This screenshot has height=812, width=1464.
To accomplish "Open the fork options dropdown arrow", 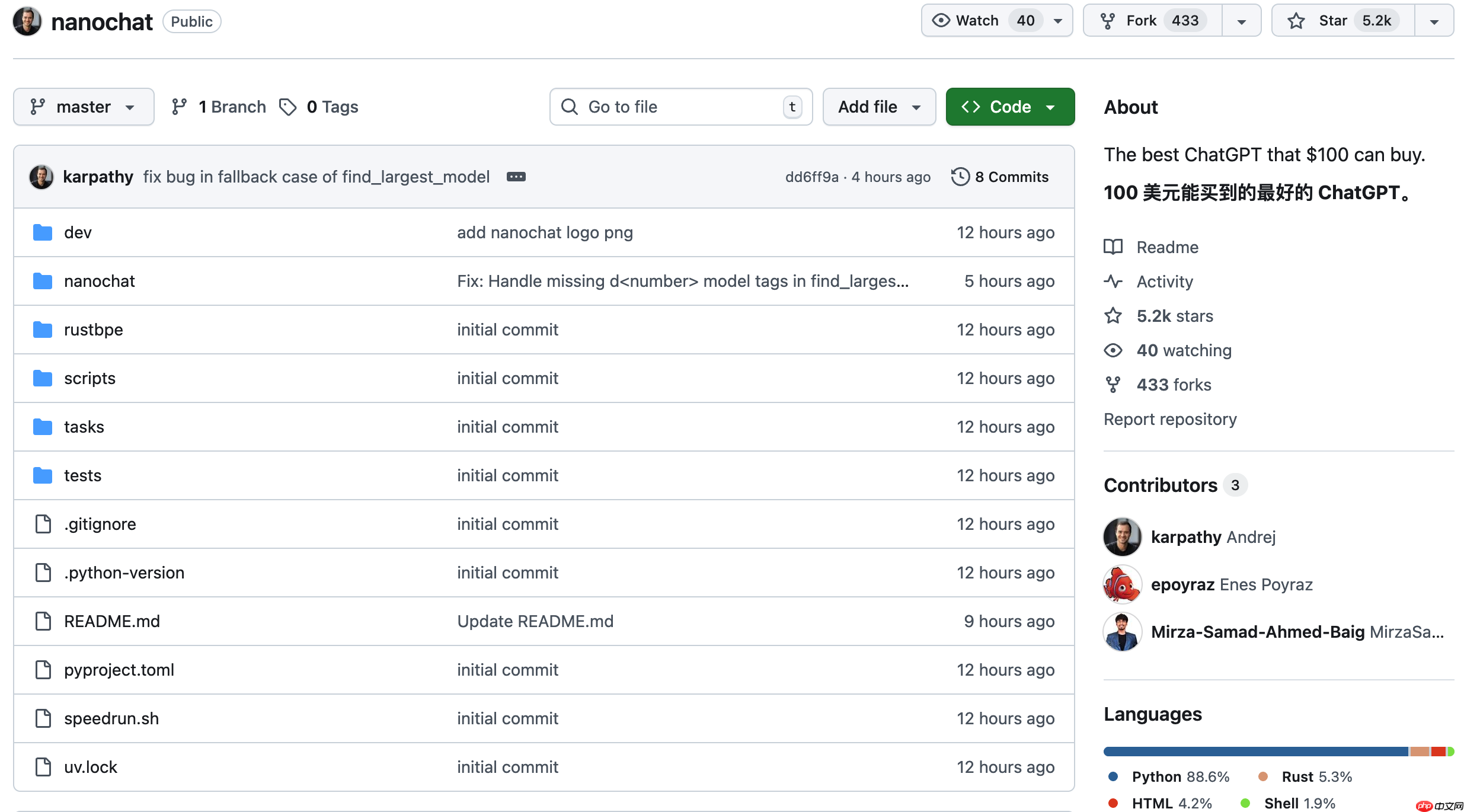I will point(1241,21).
